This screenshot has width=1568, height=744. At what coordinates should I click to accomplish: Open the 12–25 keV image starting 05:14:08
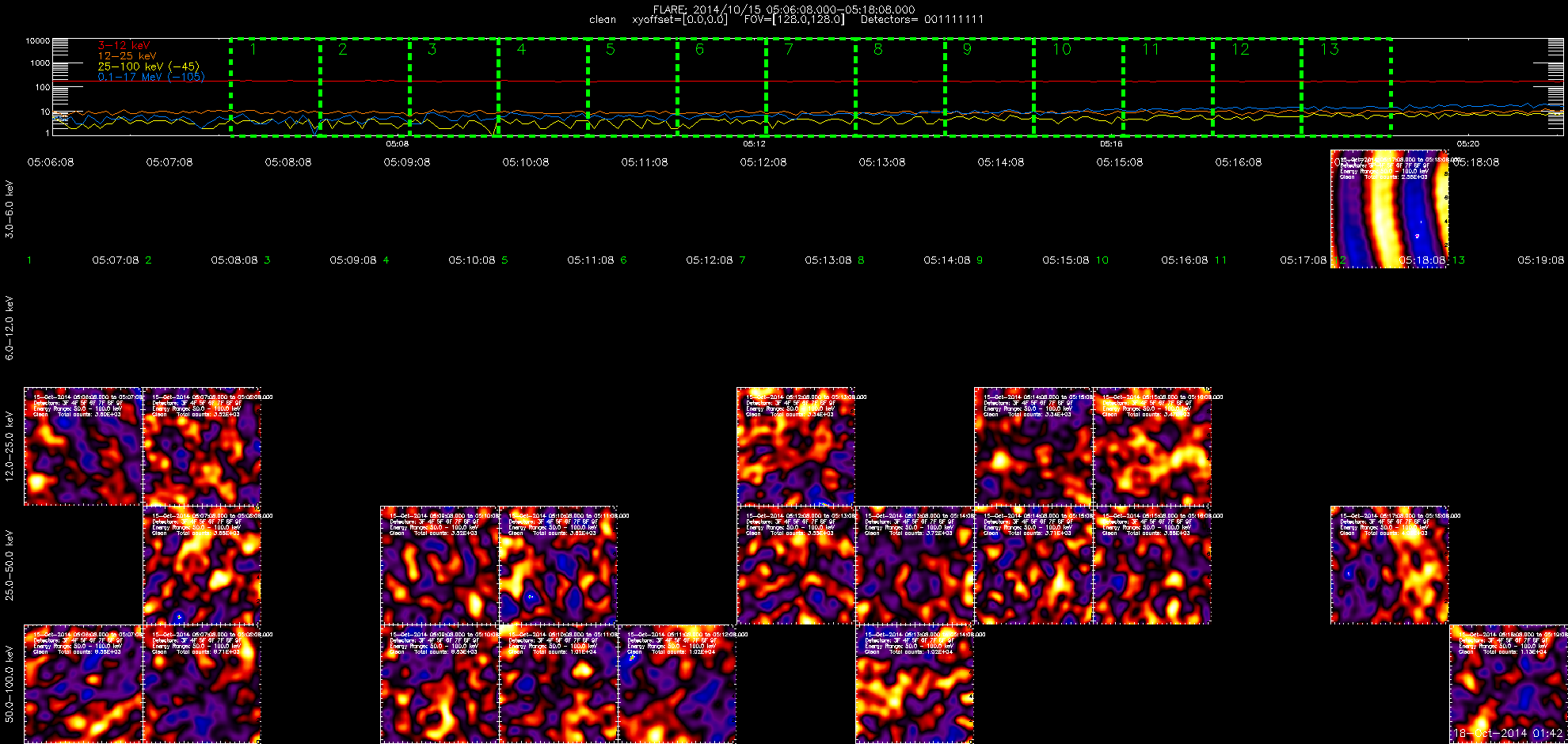(1033, 446)
